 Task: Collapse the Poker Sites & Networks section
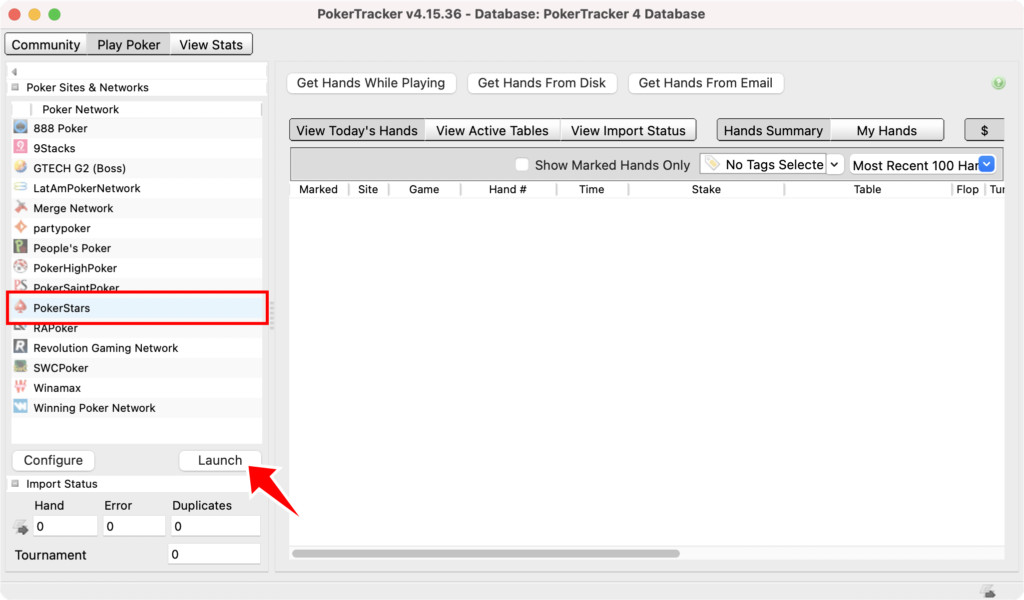click(15, 87)
